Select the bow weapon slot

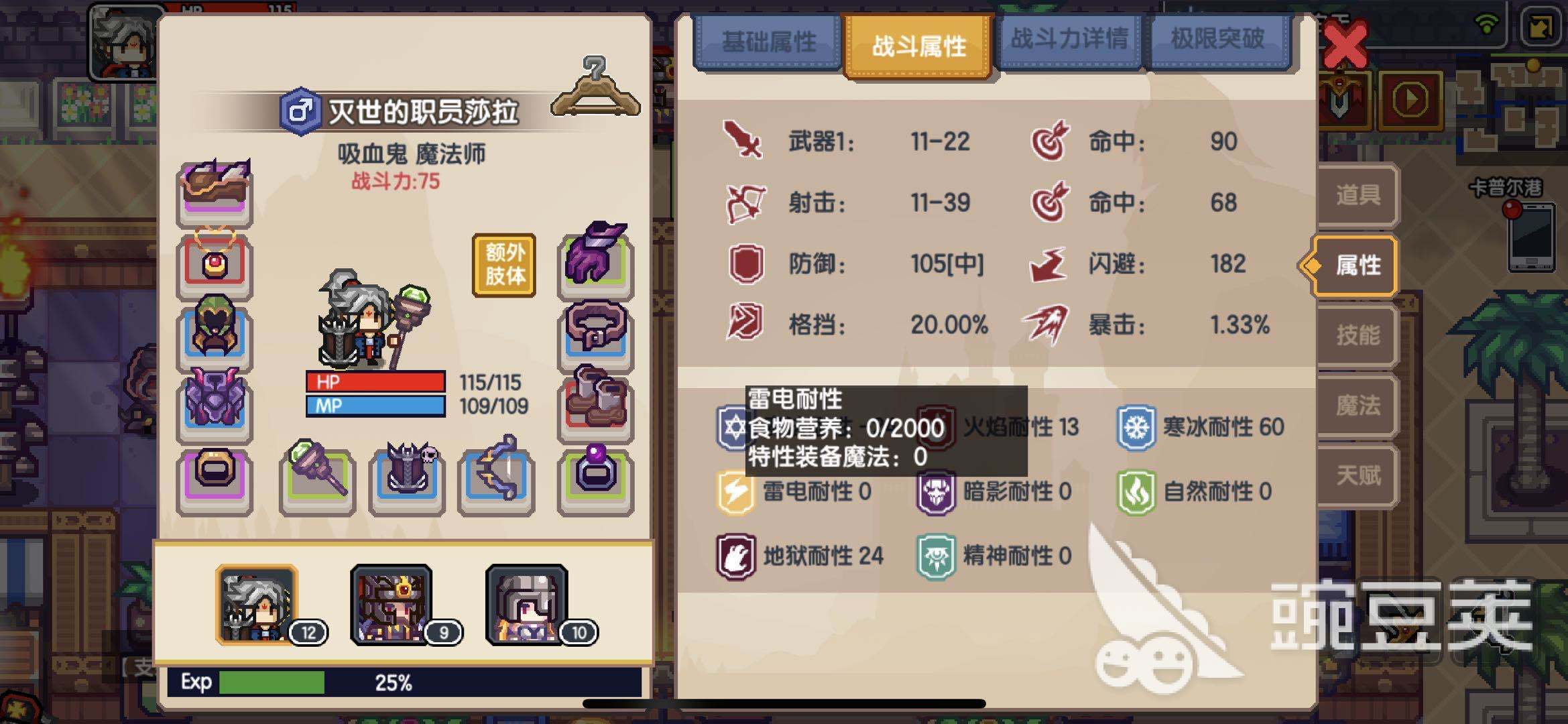pyautogui.click(x=497, y=476)
